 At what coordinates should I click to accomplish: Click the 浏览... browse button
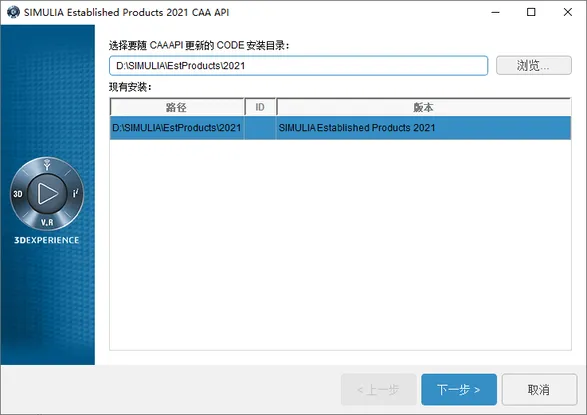(x=533, y=65)
